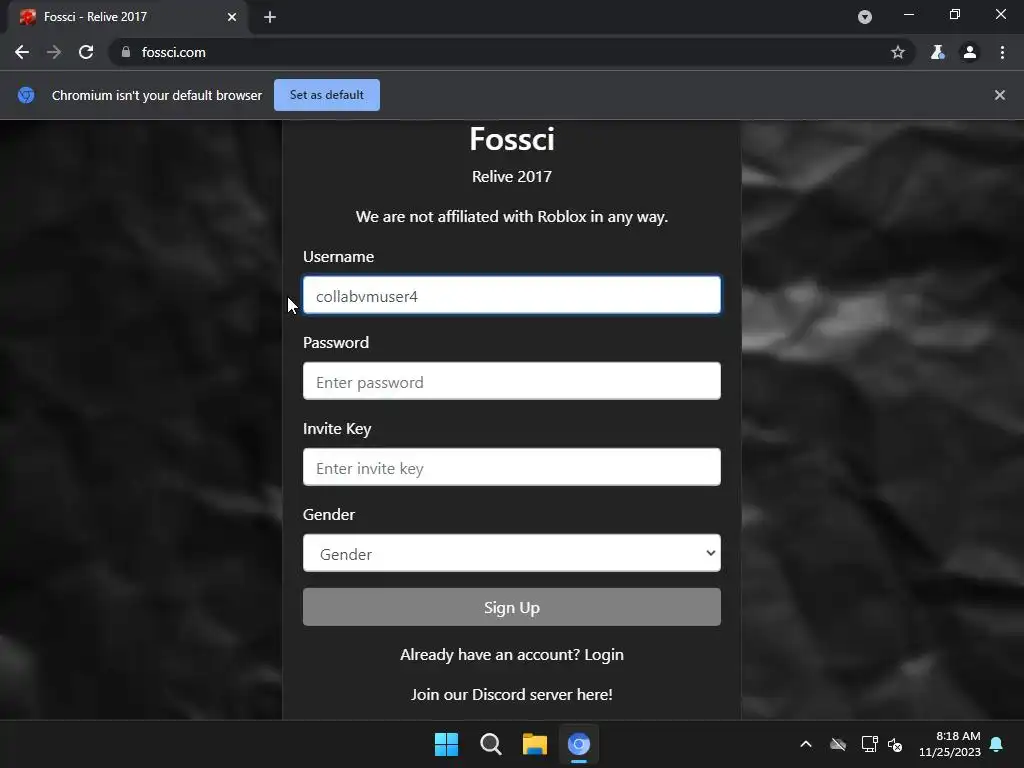Click the cloud sync tray icon
This screenshot has height=768, width=1024.
[838, 744]
